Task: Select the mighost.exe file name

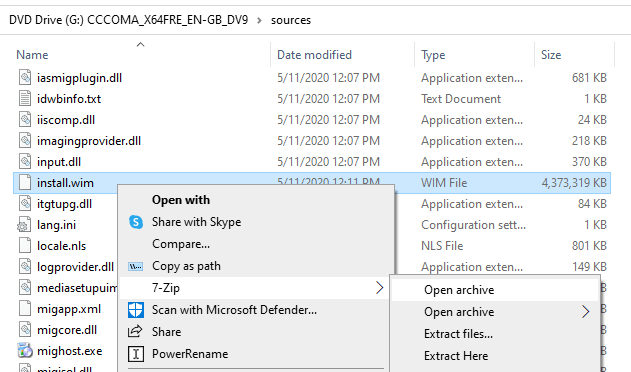Action: tap(70, 351)
